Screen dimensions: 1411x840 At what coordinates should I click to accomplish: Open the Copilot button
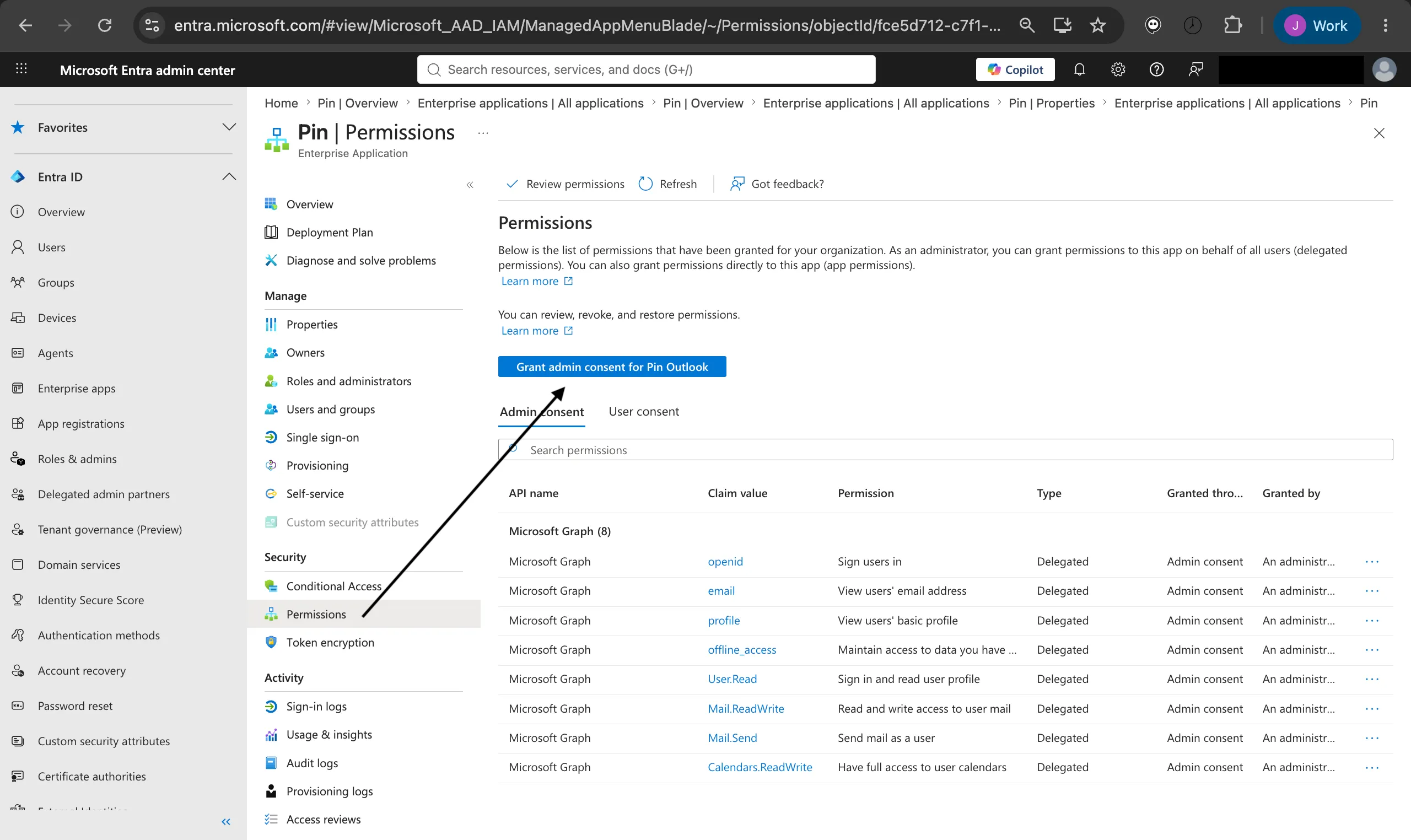tap(1015, 69)
